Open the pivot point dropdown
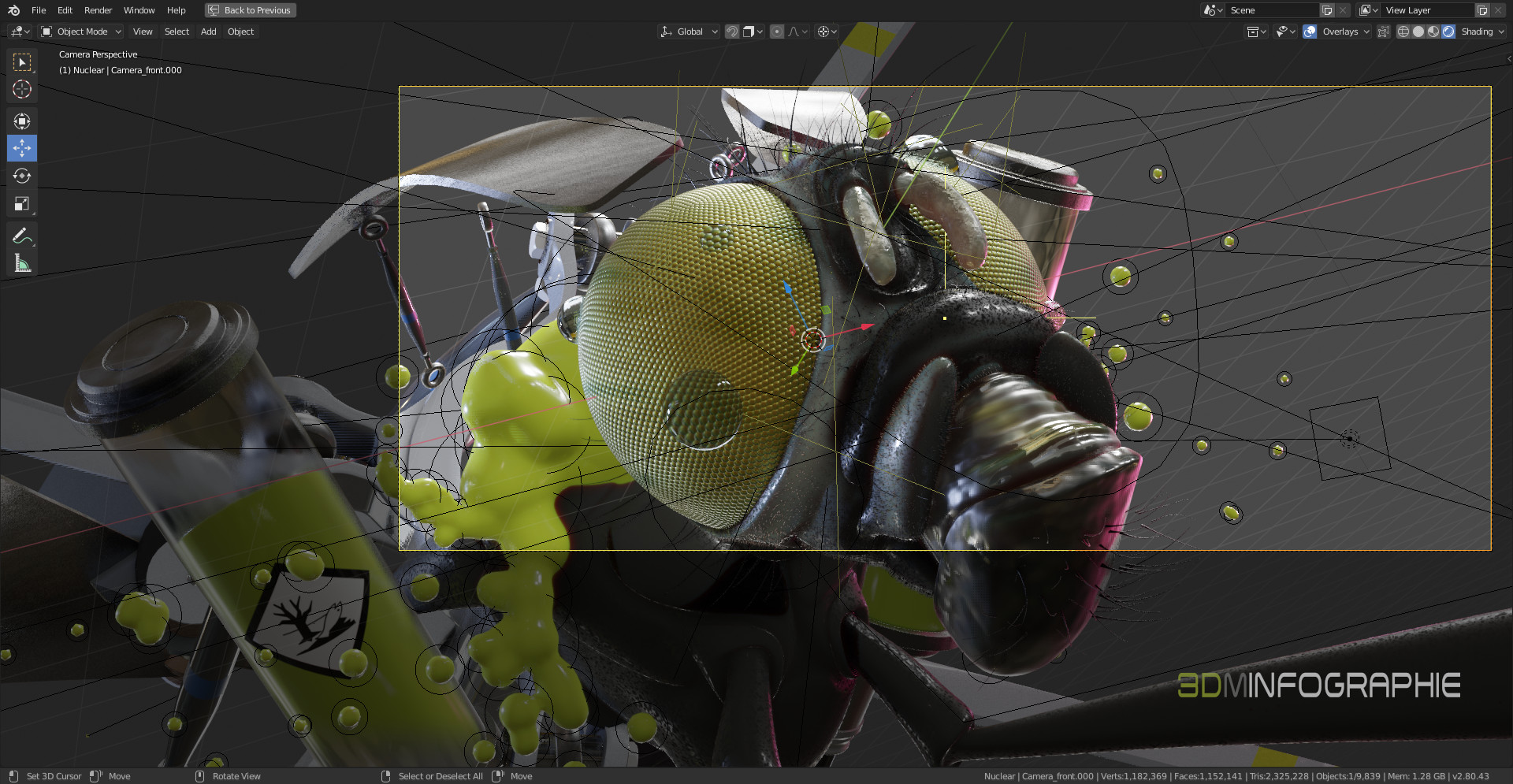The image size is (1513, 784). [x=827, y=32]
